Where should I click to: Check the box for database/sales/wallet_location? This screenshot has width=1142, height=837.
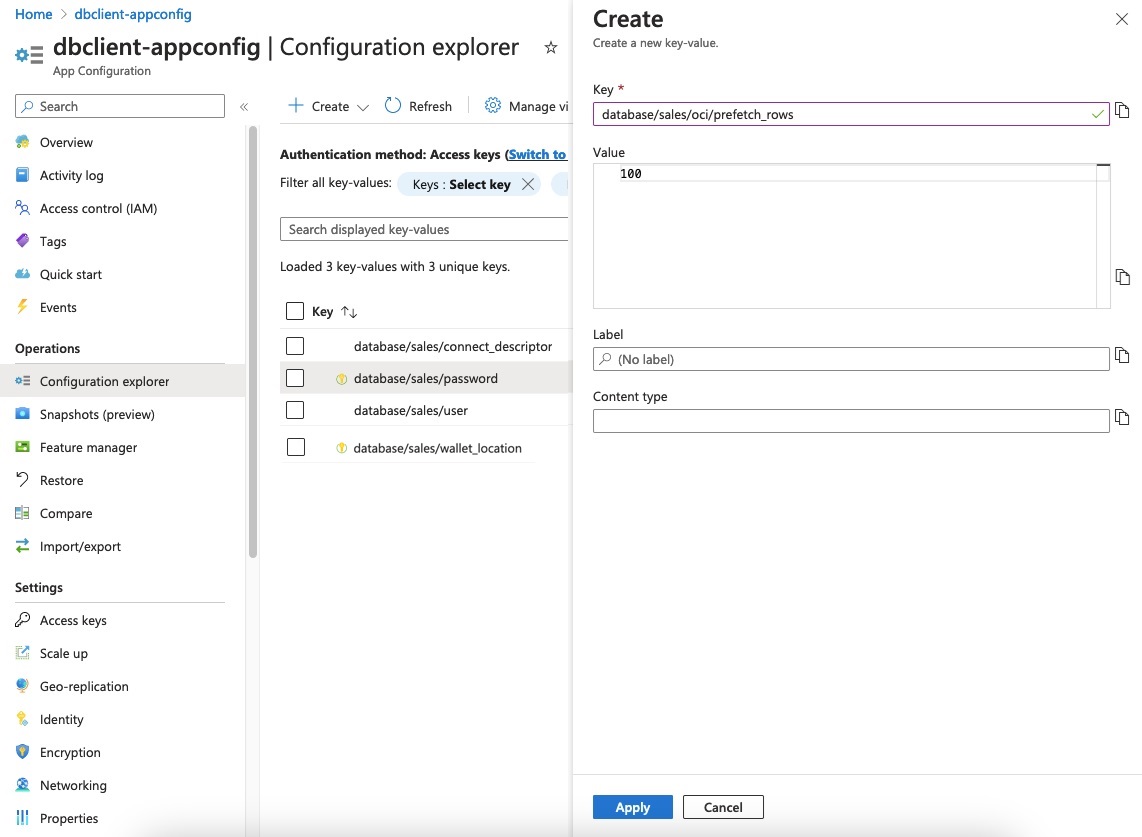coord(296,447)
